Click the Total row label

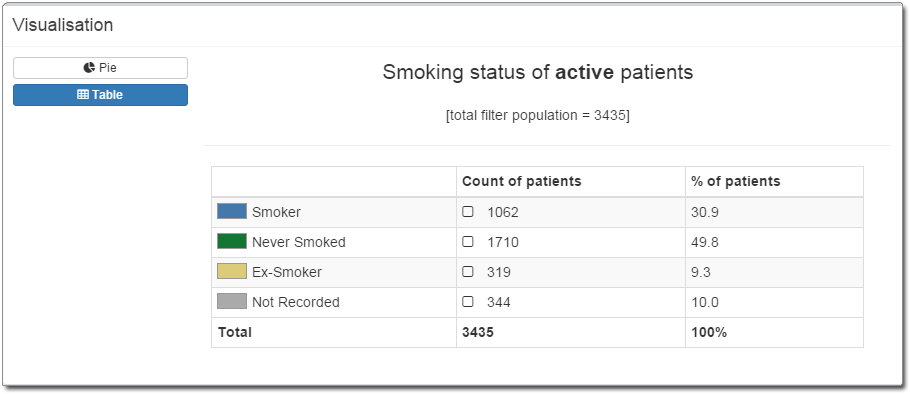pyautogui.click(x=235, y=332)
